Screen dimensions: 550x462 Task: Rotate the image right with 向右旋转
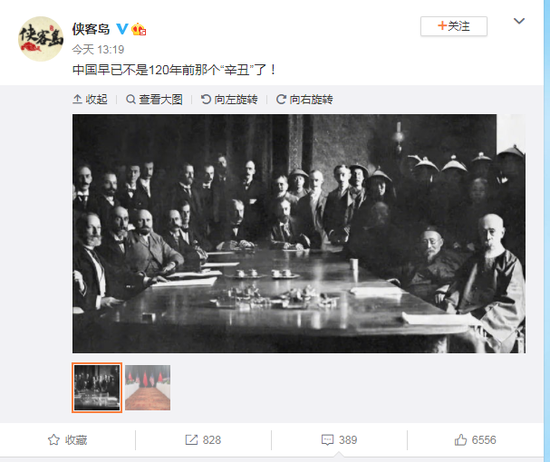tap(304, 100)
